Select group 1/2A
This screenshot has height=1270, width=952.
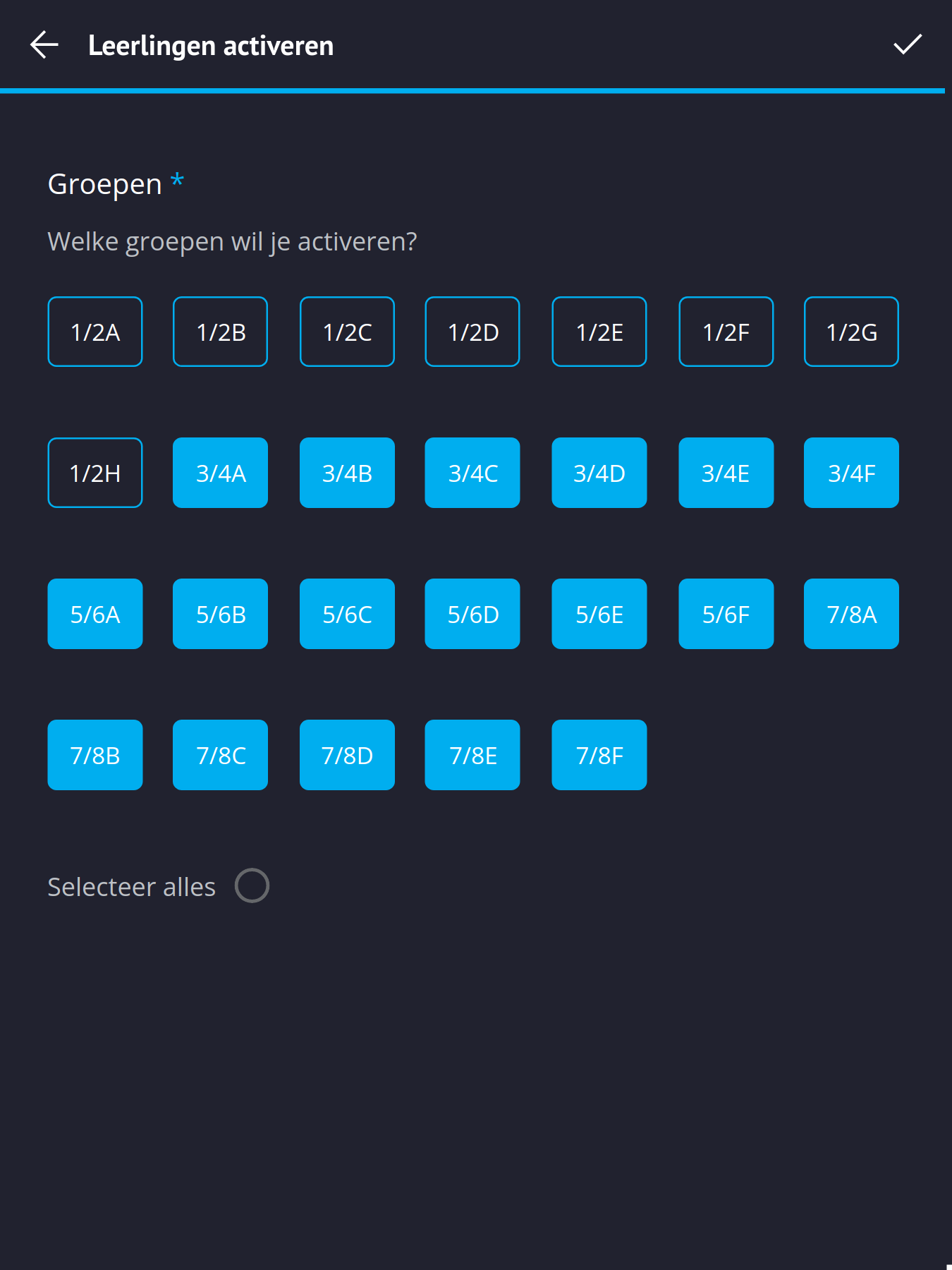[94, 331]
